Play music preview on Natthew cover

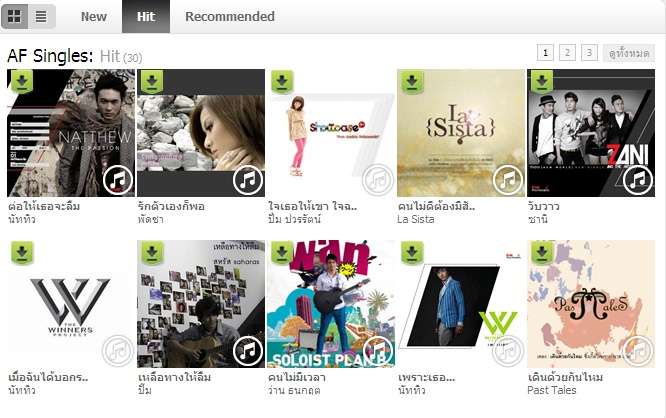click(118, 180)
